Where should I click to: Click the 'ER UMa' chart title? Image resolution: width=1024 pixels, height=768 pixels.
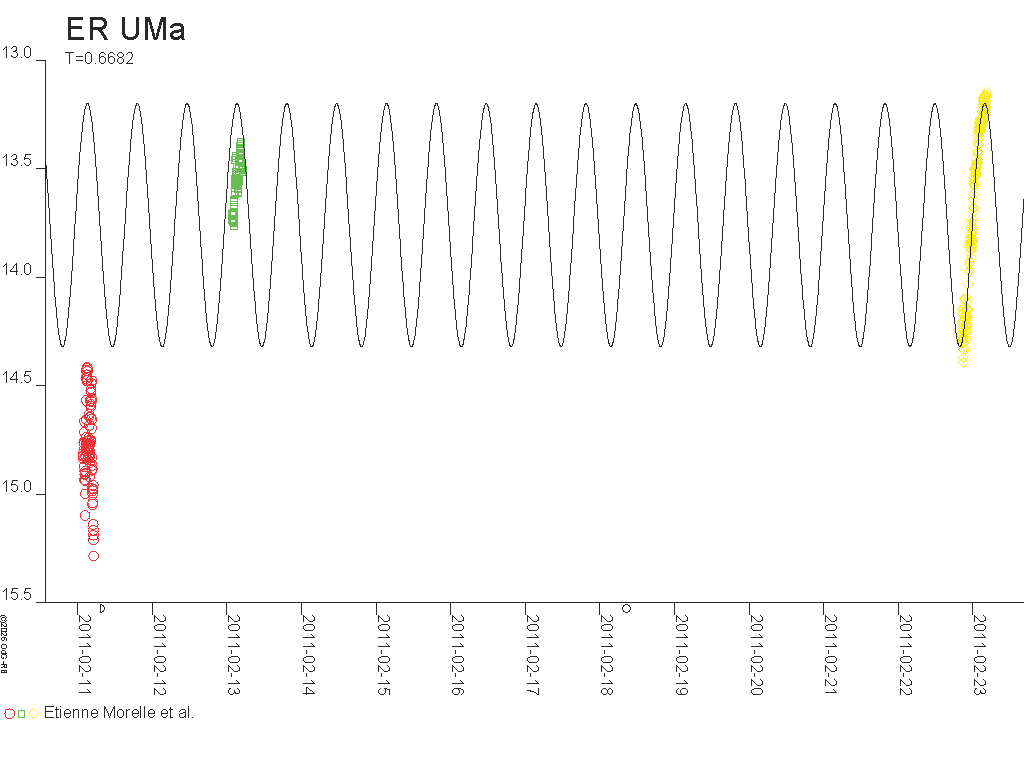click(x=125, y=29)
